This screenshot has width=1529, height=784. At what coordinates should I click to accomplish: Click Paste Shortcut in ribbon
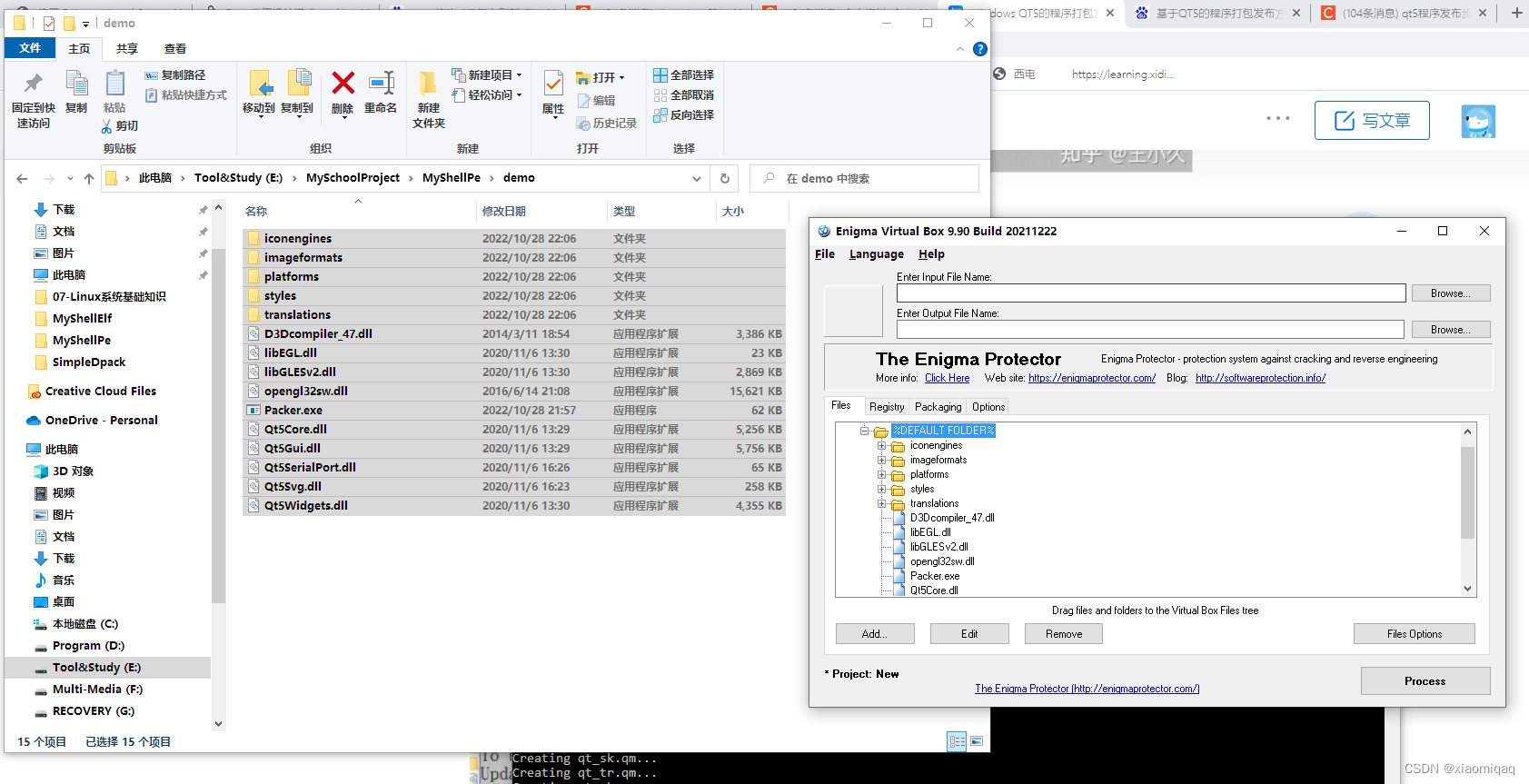[x=186, y=95]
